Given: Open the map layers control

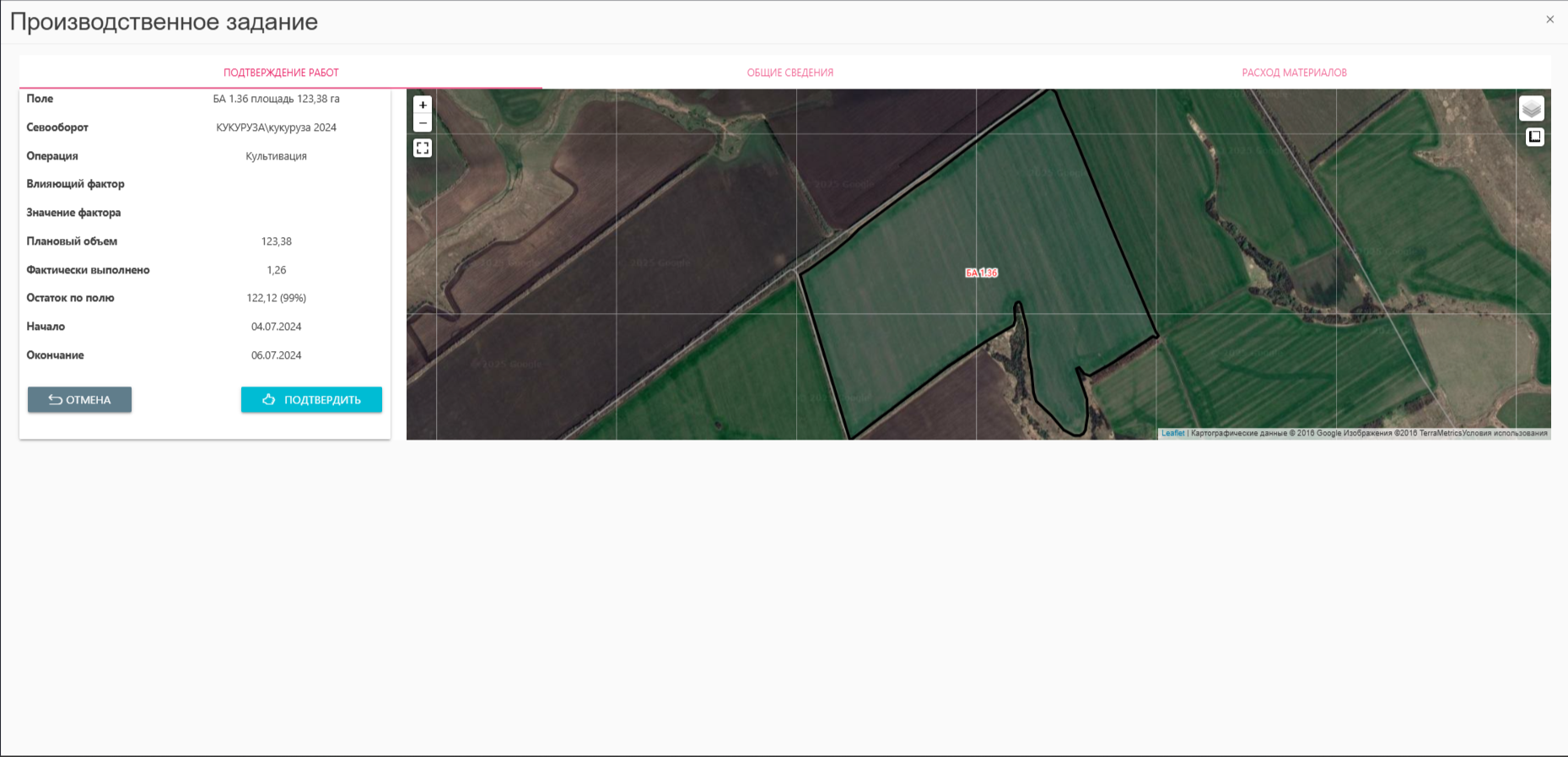Looking at the screenshot, I should click(x=1532, y=109).
